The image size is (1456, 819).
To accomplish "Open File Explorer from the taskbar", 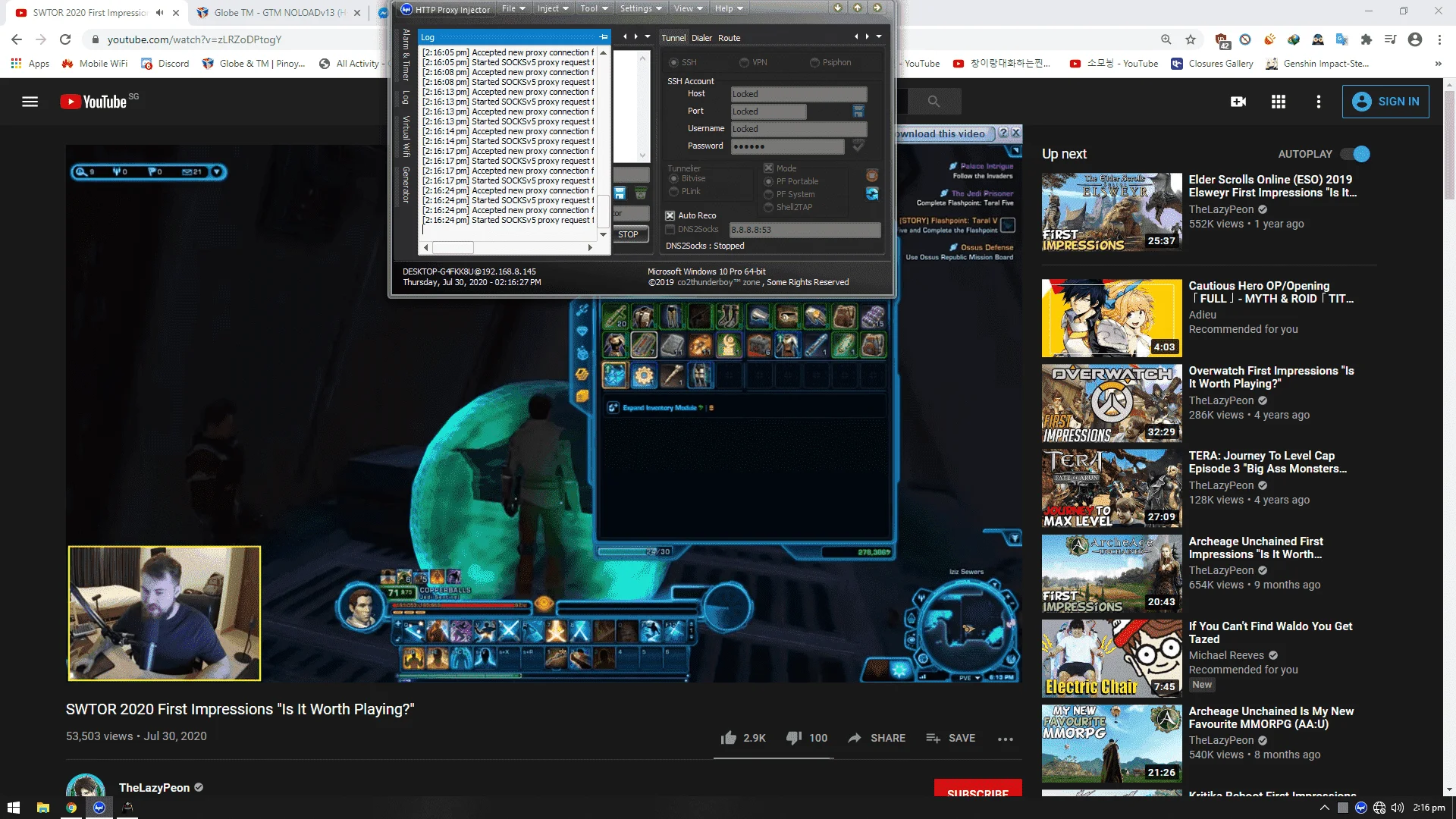I will [x=43, y=808].
